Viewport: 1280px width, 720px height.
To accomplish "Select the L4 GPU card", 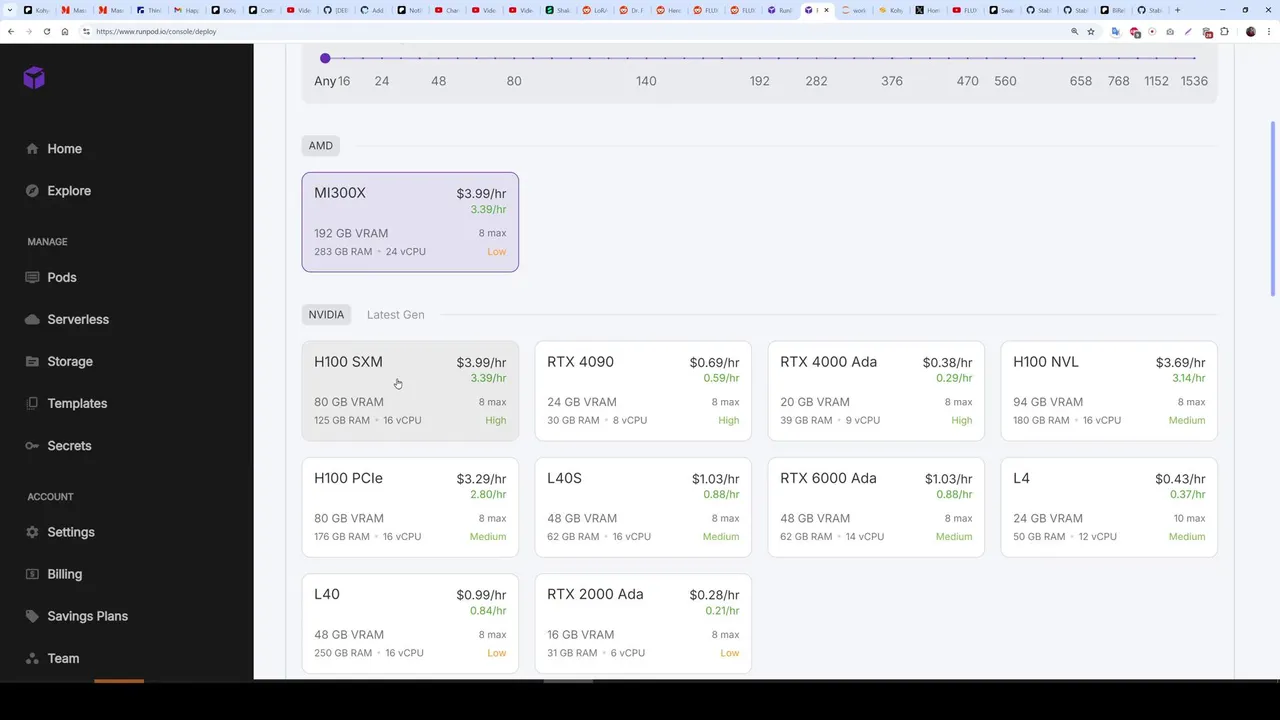I will tap(1109, 507).
